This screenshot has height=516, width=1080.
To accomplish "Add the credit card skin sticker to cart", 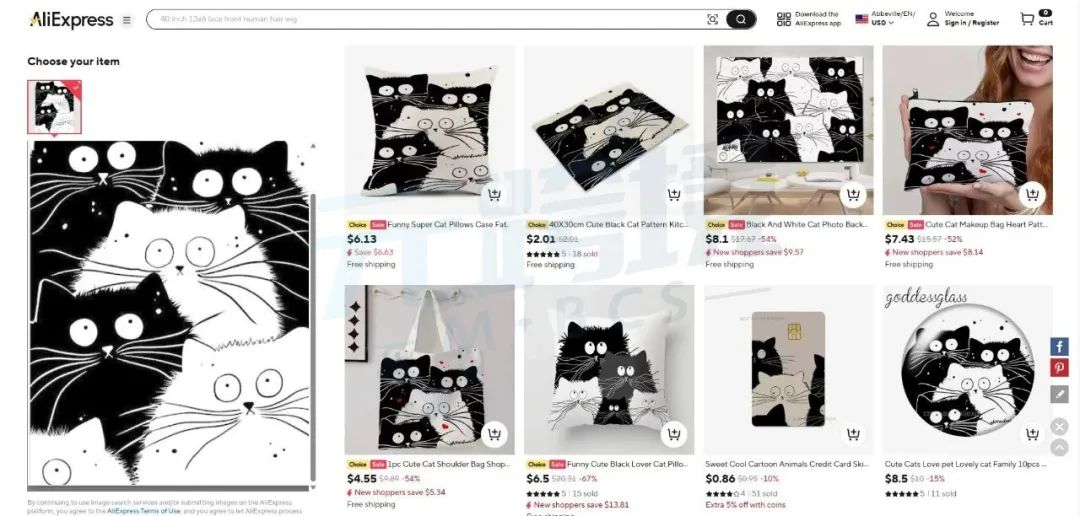I will pyautogui.click(x=853, y=434).
